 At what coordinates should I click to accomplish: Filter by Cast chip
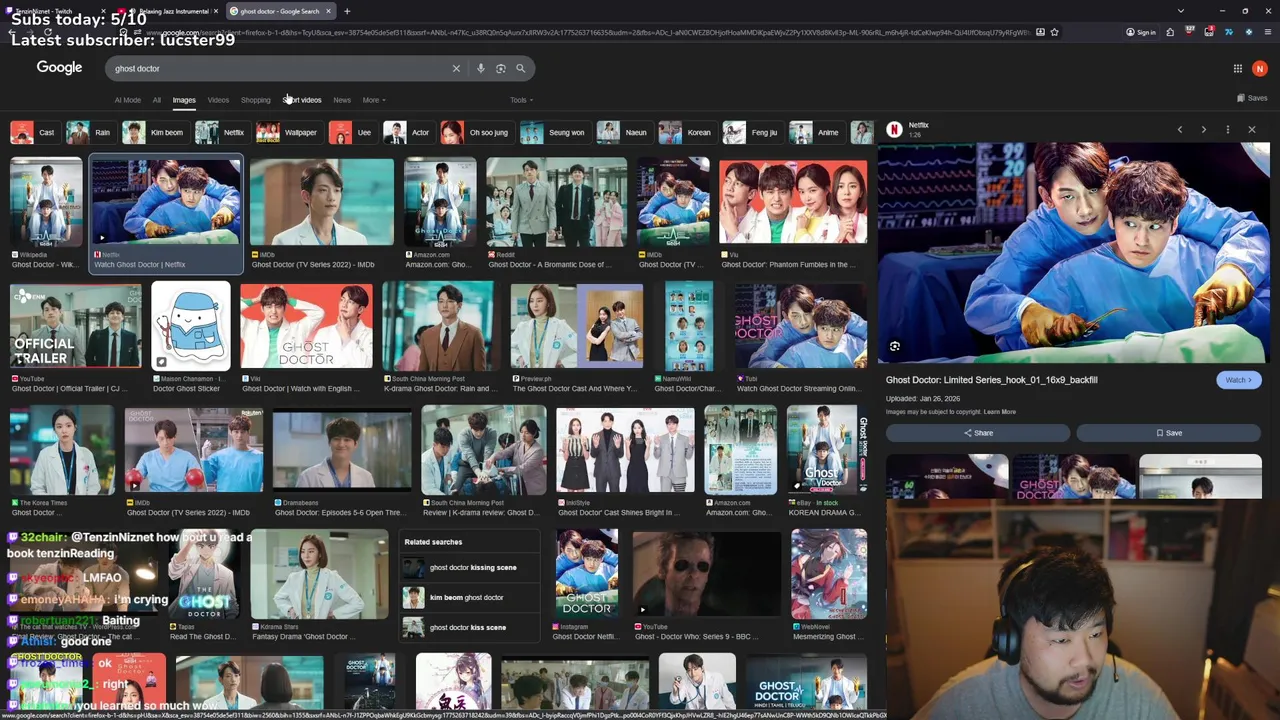[33, 132]
